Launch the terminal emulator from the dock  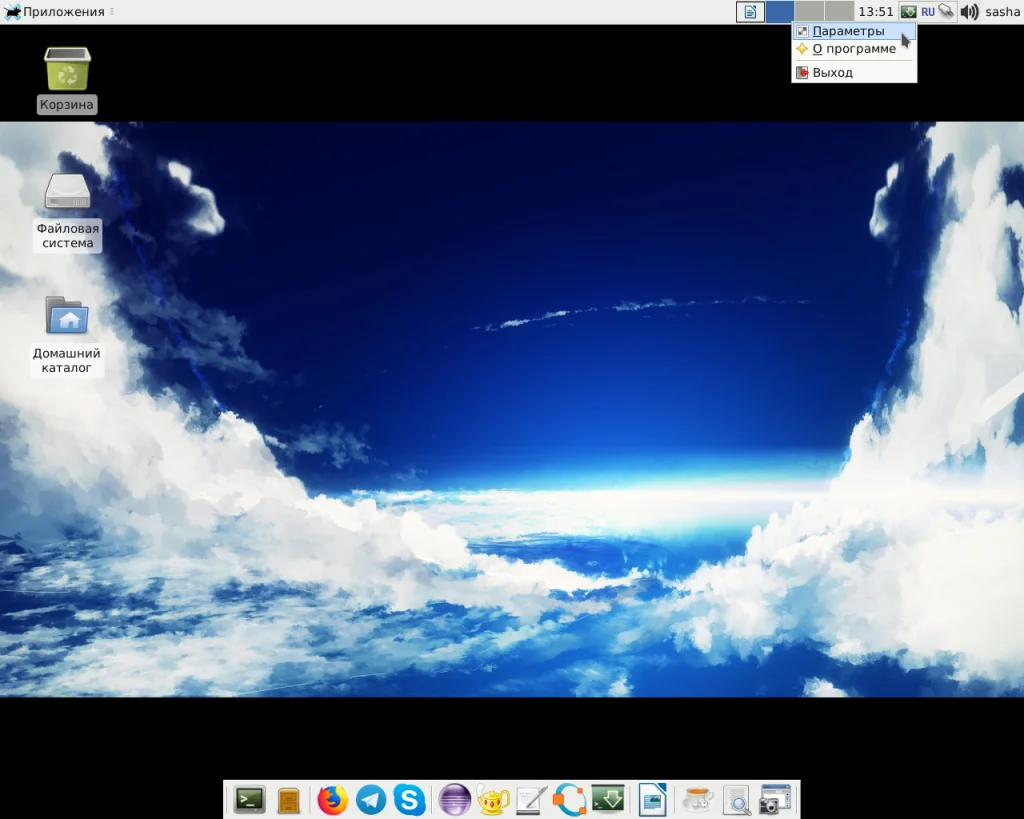[x=249, y=799]
